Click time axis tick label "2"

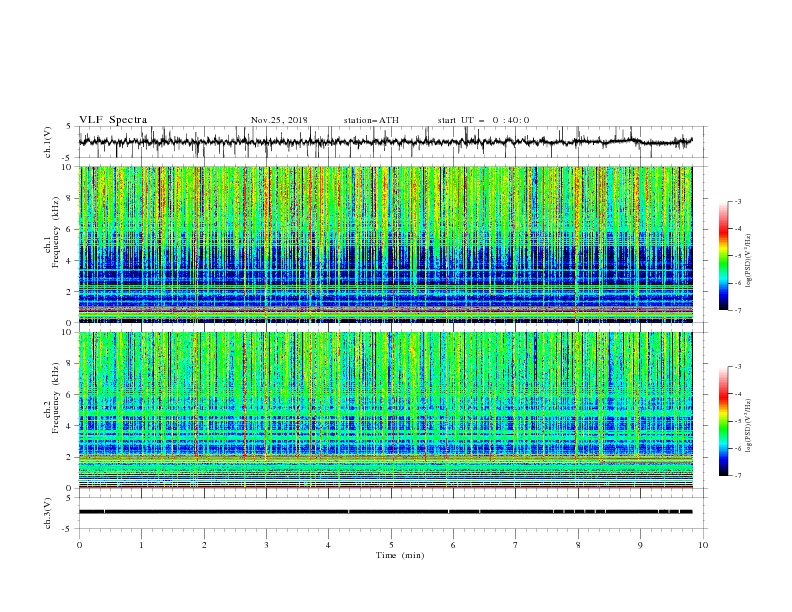point(204,545)
